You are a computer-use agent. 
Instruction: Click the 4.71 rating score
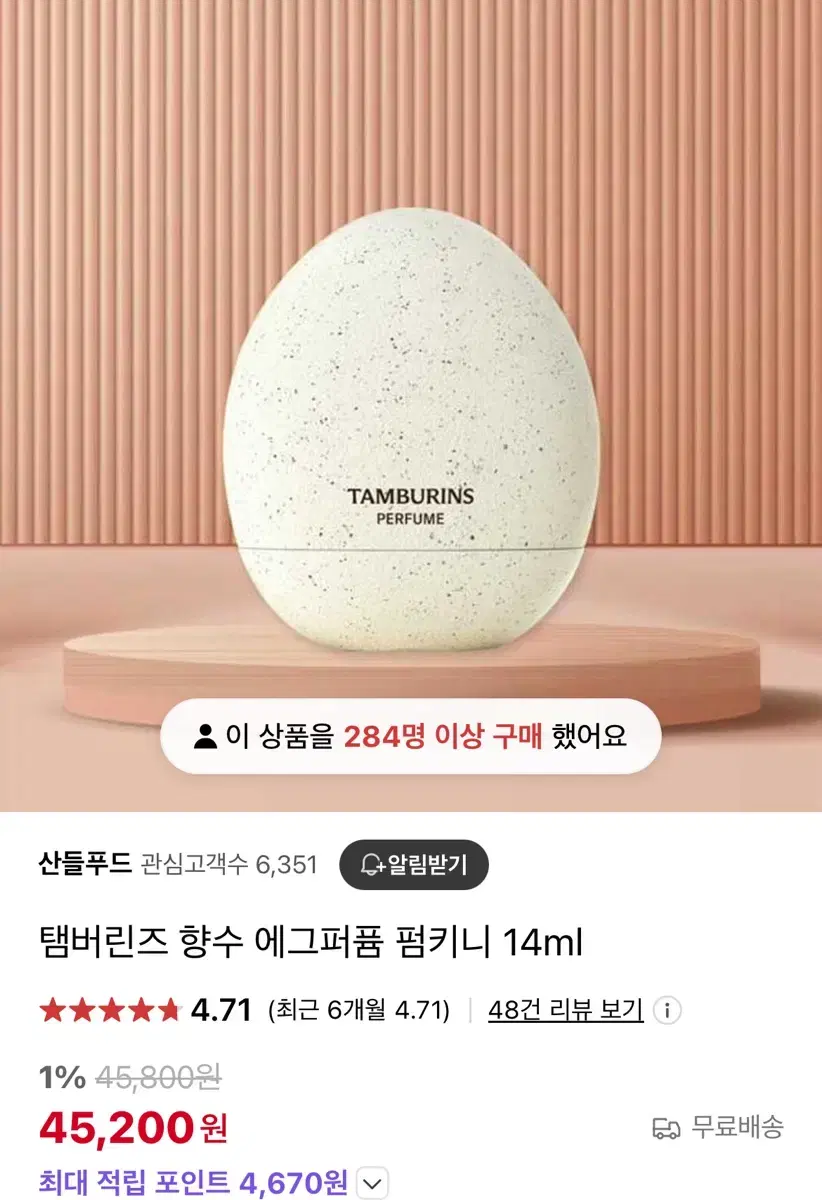[221, 1010]
